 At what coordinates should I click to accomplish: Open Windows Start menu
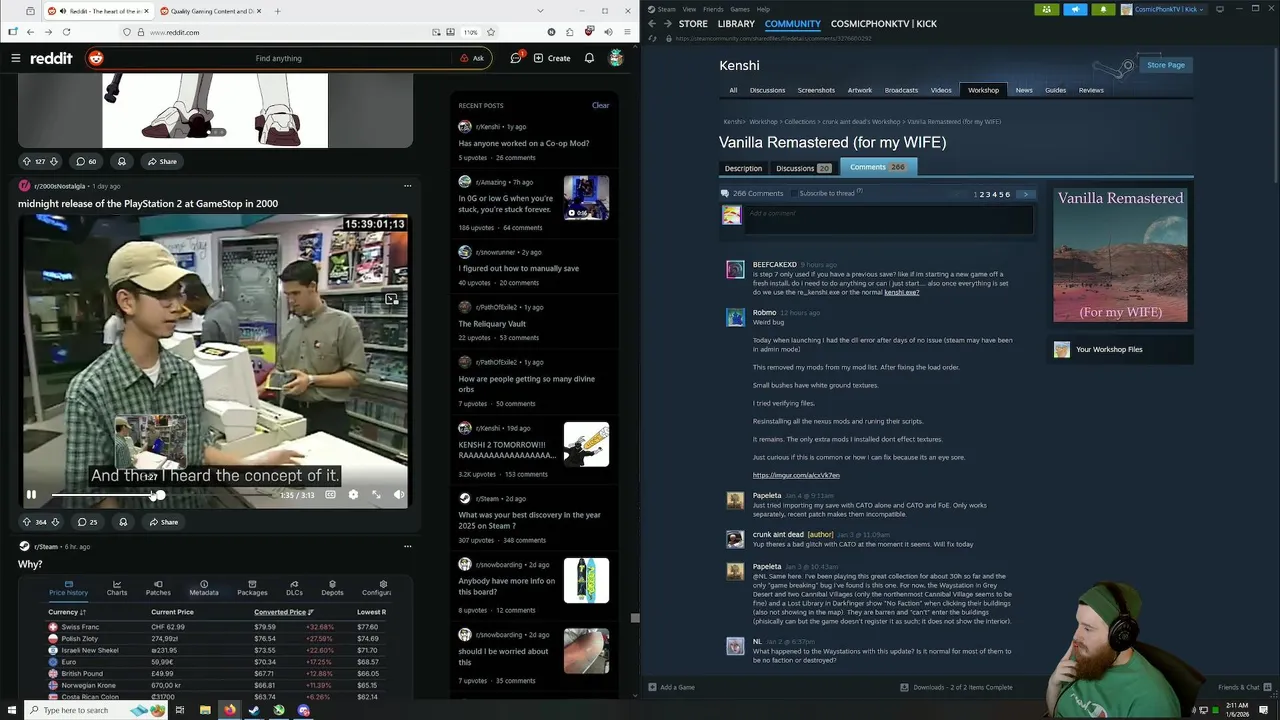point(11,710)
